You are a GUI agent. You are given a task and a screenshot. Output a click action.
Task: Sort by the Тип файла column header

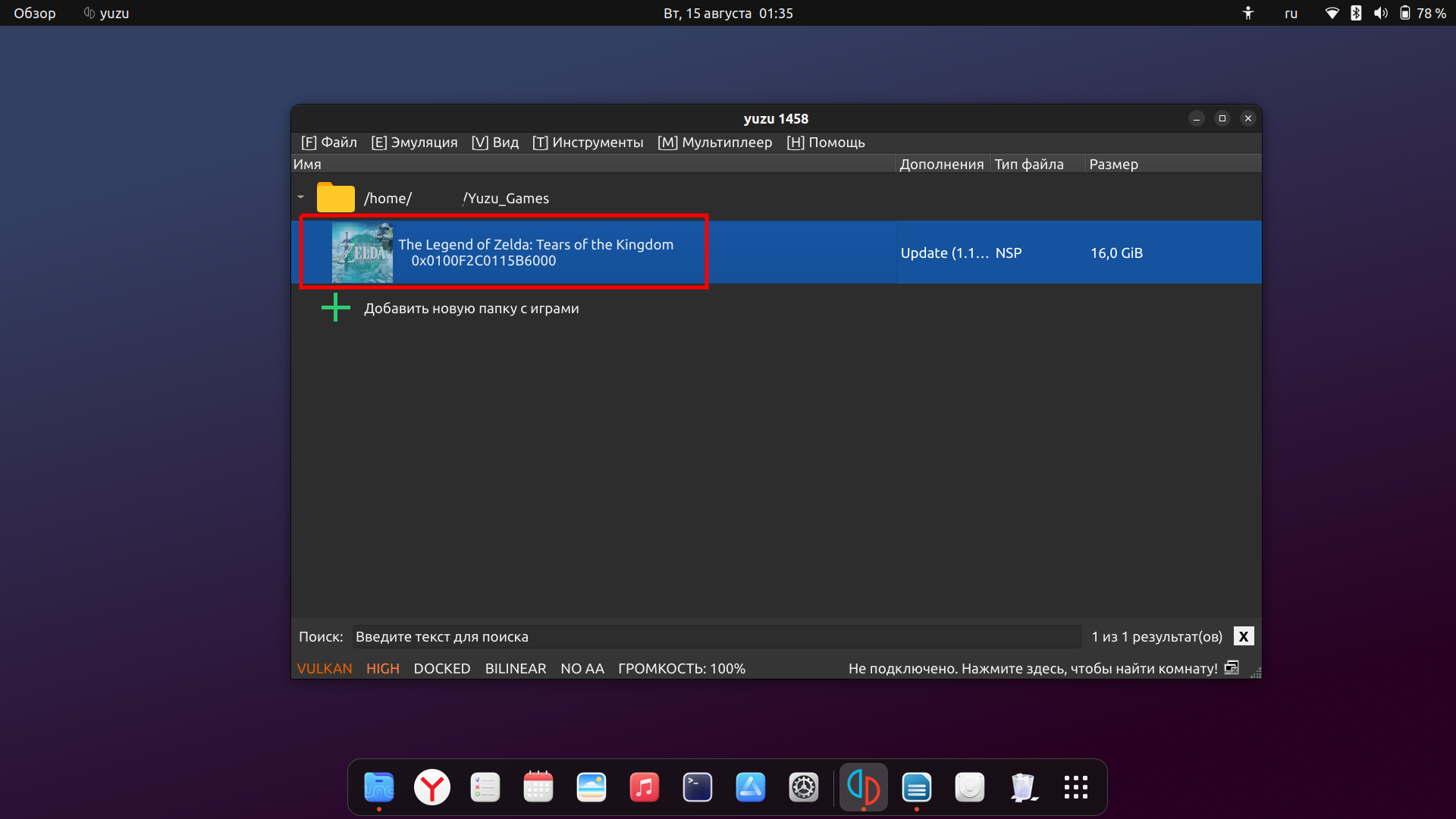click(x=1037, y=164)
